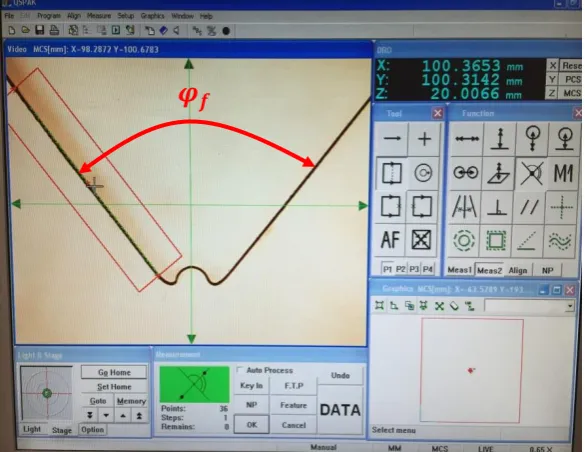Select the M1 function icon
The height and width of the screenshot is (452, 585).
coord(563,173)
